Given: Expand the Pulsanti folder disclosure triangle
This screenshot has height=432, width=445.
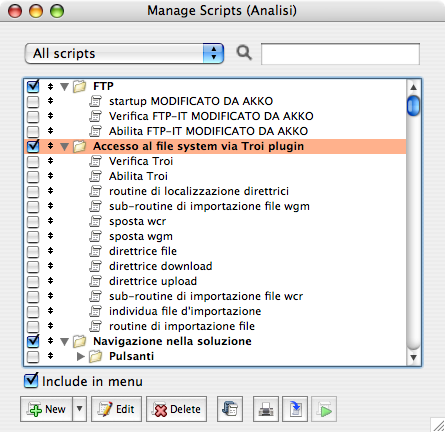Looking at the screenshot, I should pyautogui.click(x=80, y=356).
